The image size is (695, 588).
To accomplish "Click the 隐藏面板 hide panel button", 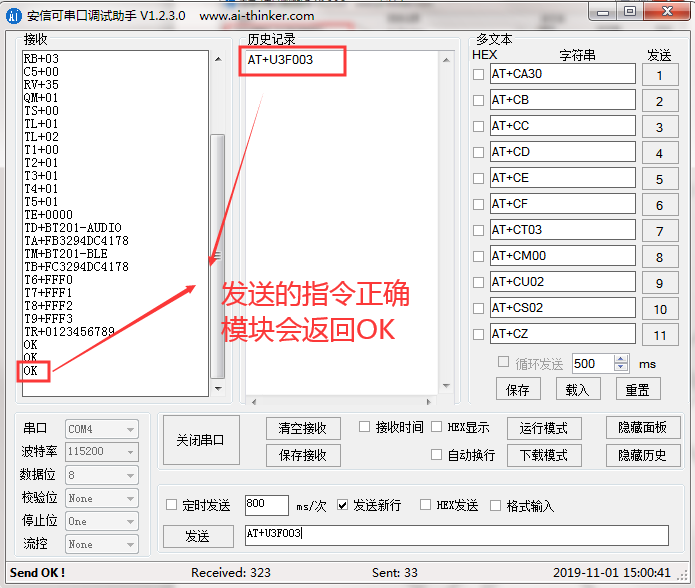I will pos(643,428).
